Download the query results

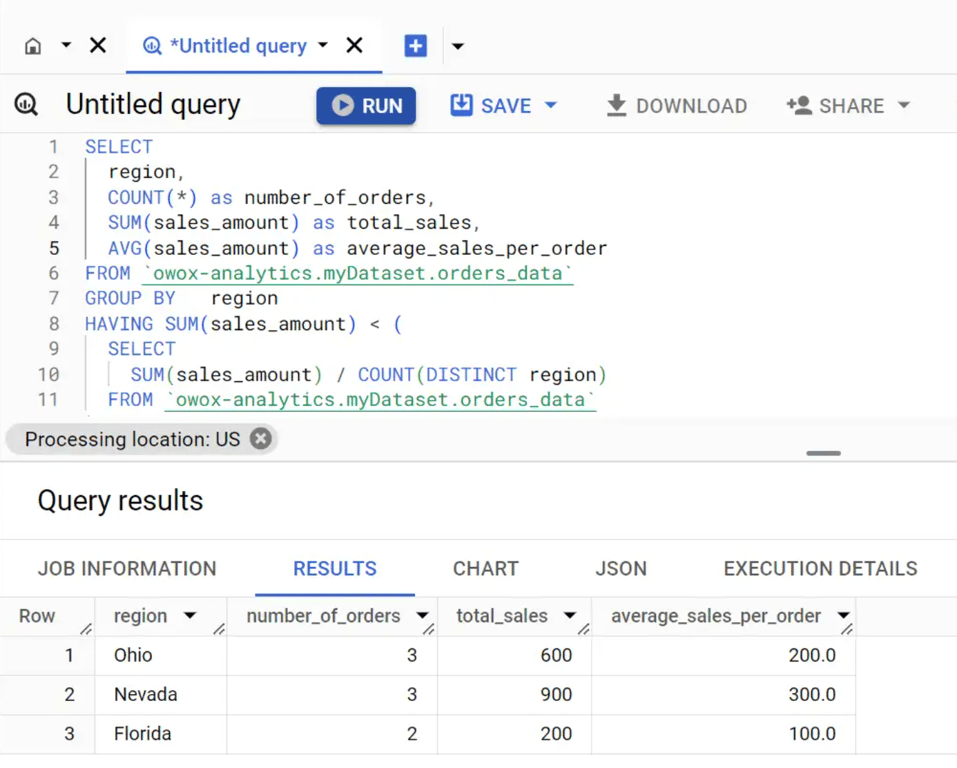pyautogui.click(x=677, y=106)
